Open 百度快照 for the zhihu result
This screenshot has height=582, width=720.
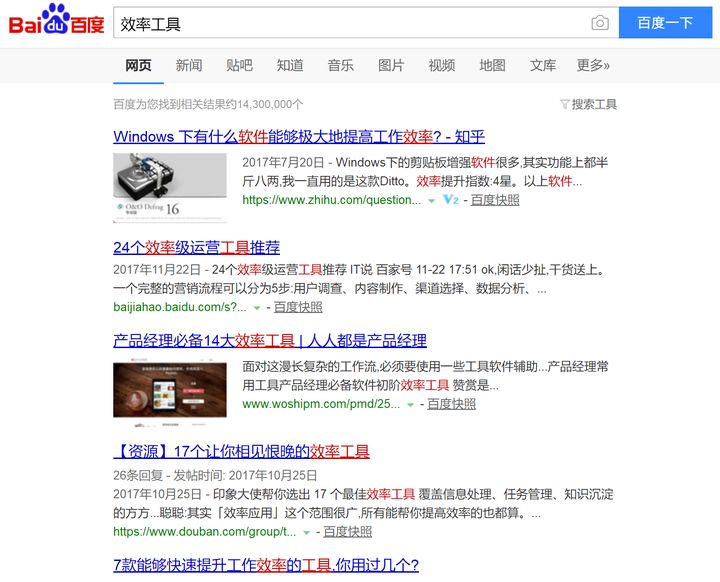tap(495, 200)
